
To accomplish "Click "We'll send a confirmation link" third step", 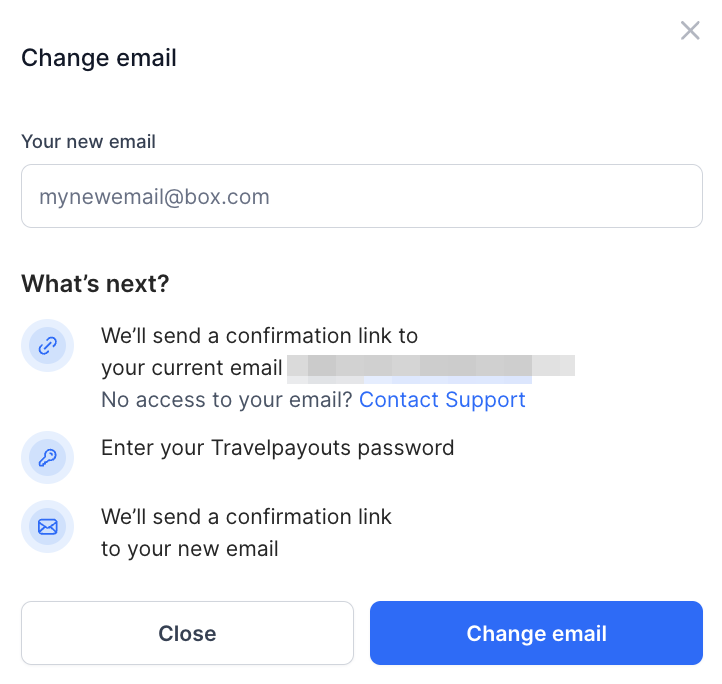I will 246,517.
